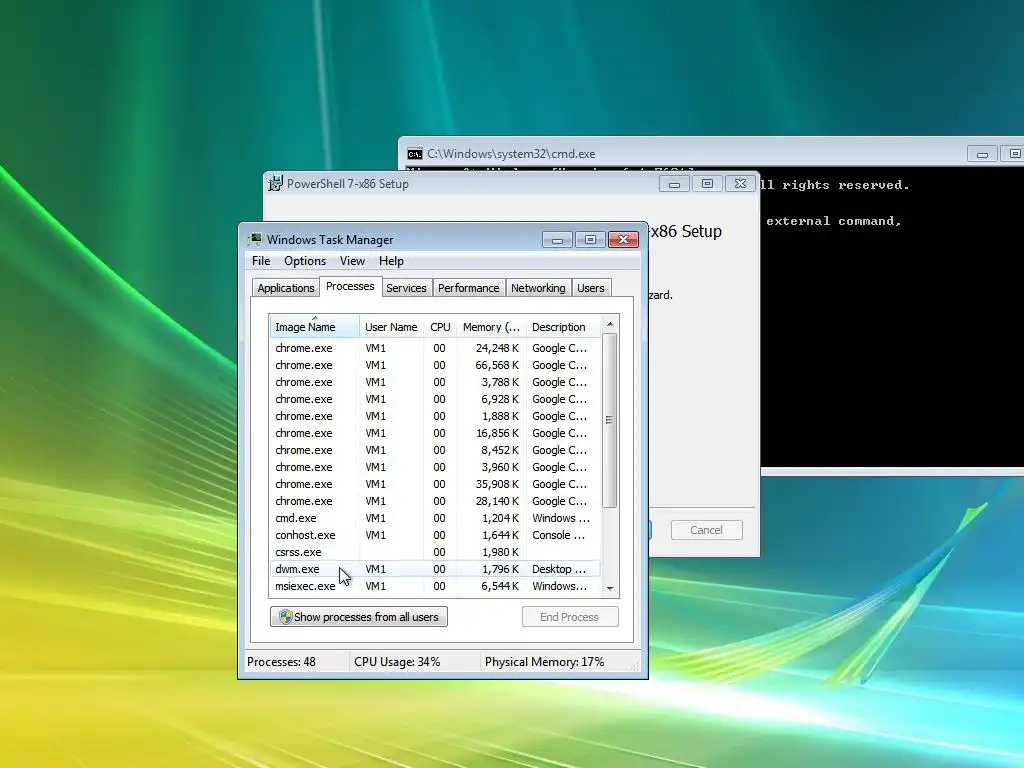Select the cmd.exe process row
The image size is (1024, 768).
click(434, 518)
